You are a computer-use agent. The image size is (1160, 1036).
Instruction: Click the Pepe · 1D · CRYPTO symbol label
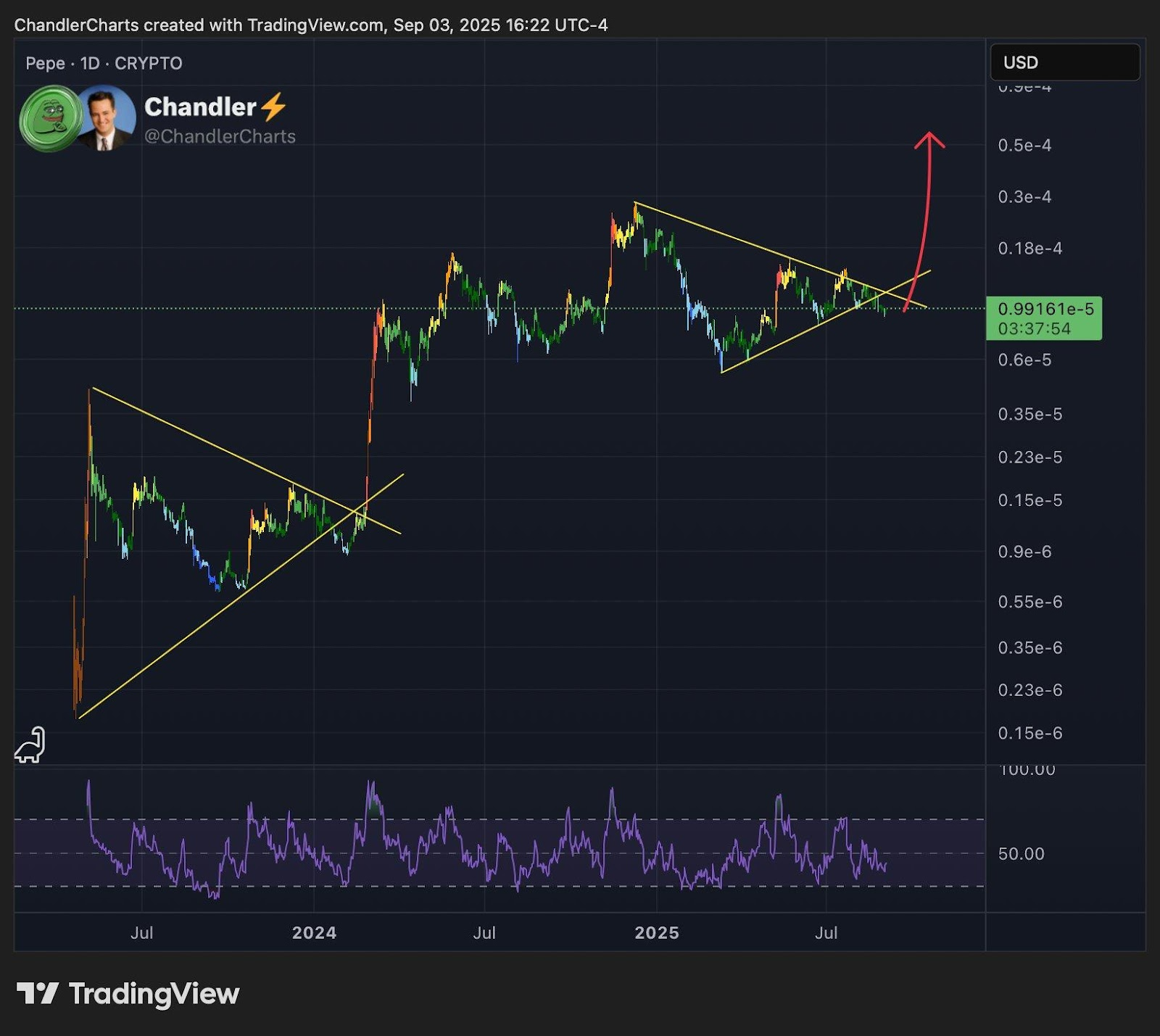coord(104,63)
